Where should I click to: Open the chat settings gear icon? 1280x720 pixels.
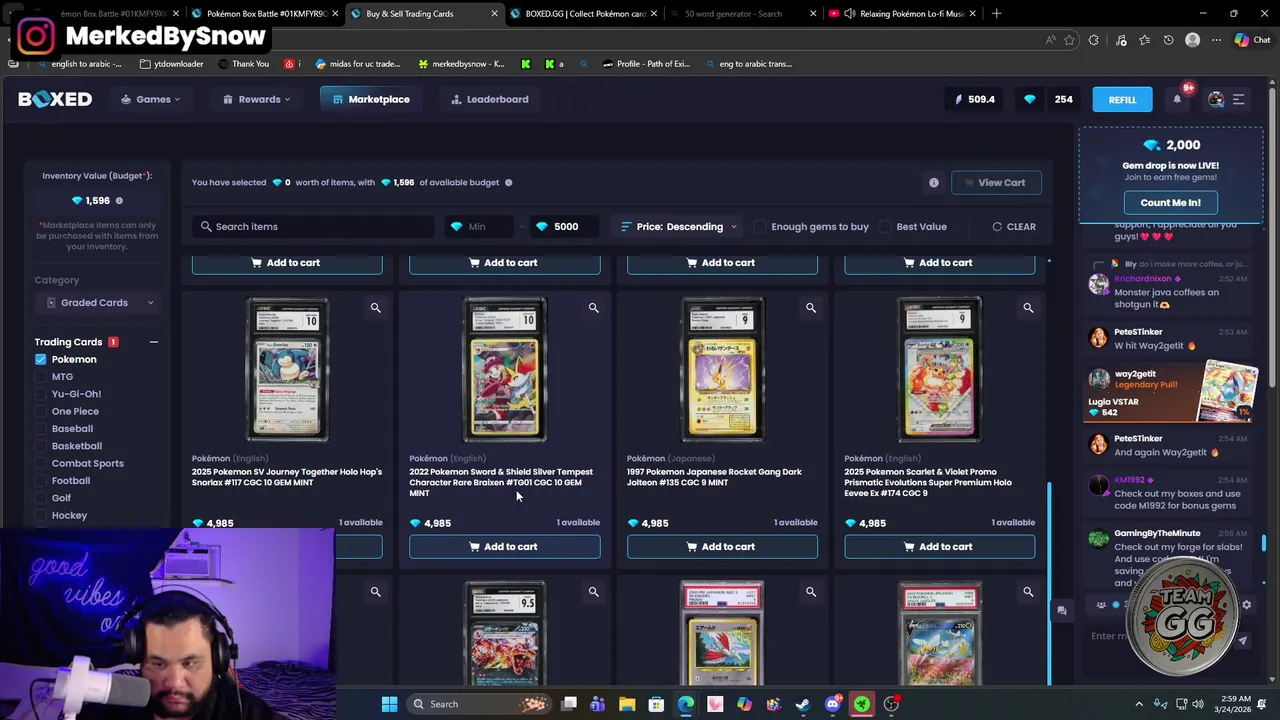point(1246,605)
